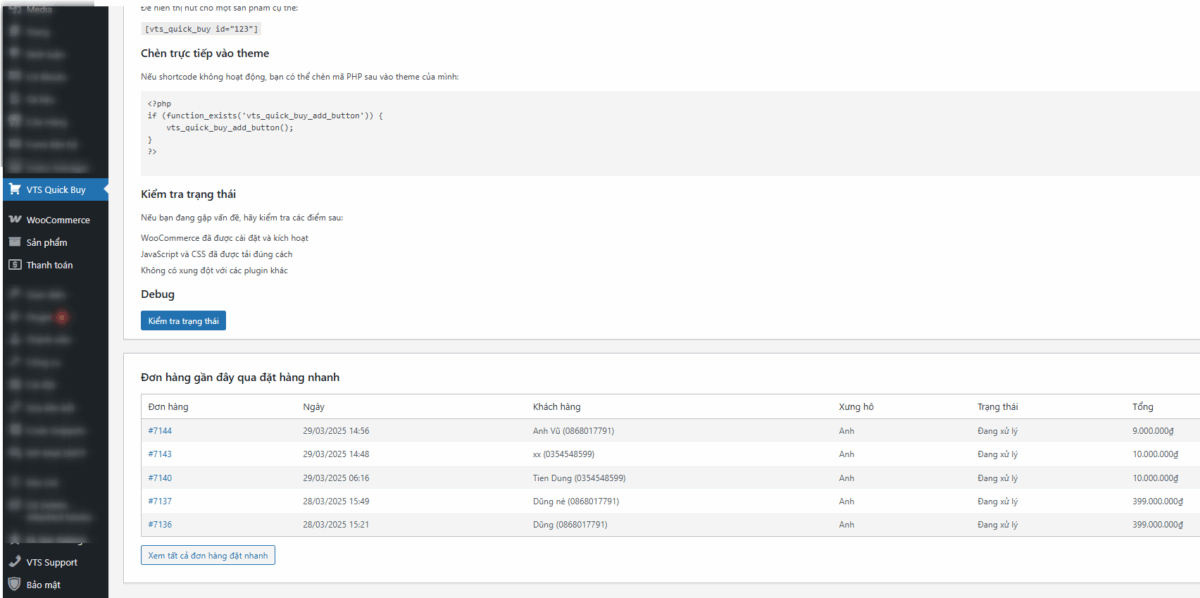Viewport: 1200px width, 598px height.
Task: Select date 28/03/2025 15:21
Action: coord(336,524)
